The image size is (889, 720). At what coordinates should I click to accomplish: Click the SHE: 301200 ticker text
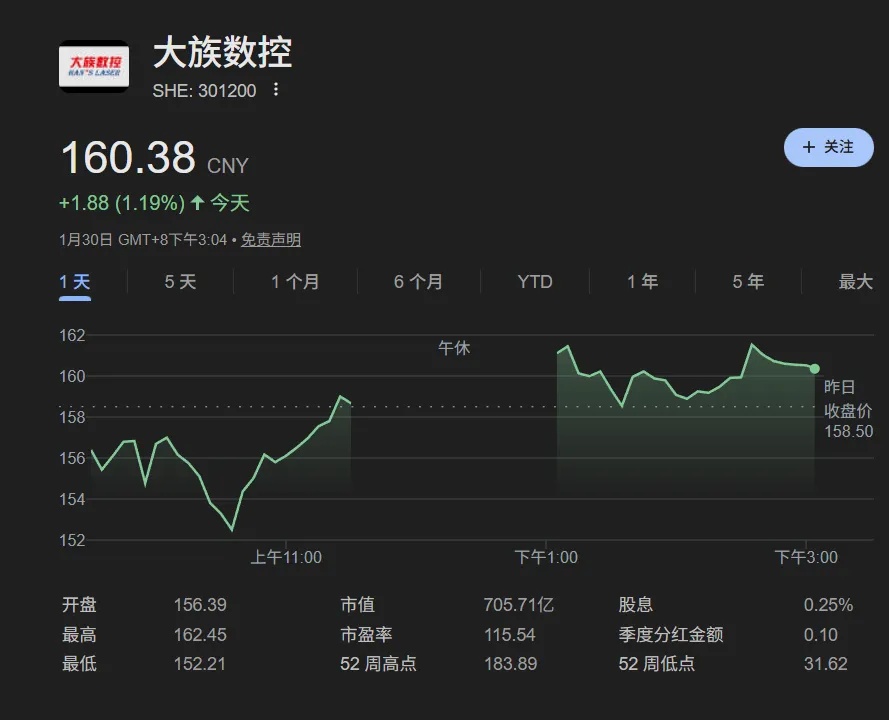tap(204, 91)
